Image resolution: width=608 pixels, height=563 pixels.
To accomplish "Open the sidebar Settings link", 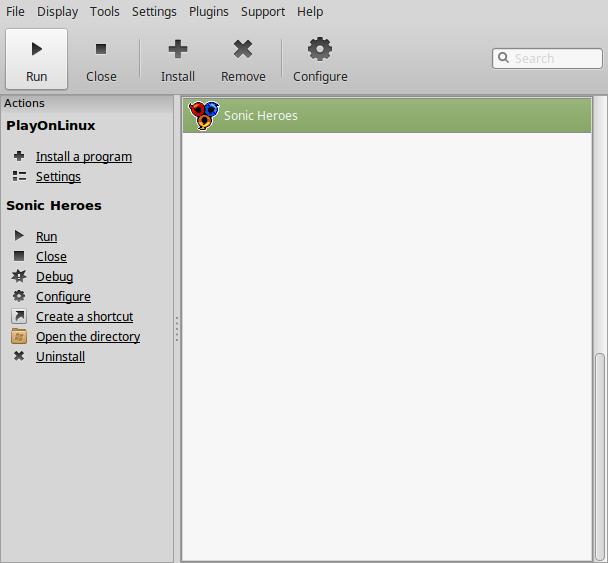I will [58, 177].
